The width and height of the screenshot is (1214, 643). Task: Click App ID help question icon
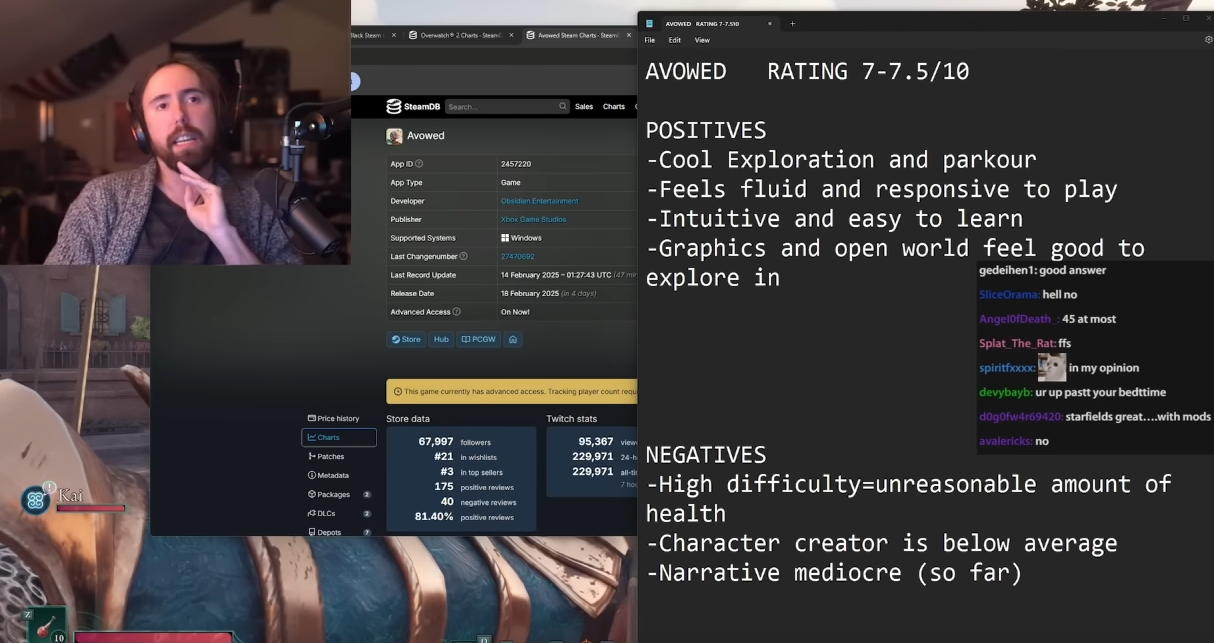(419, 164)
